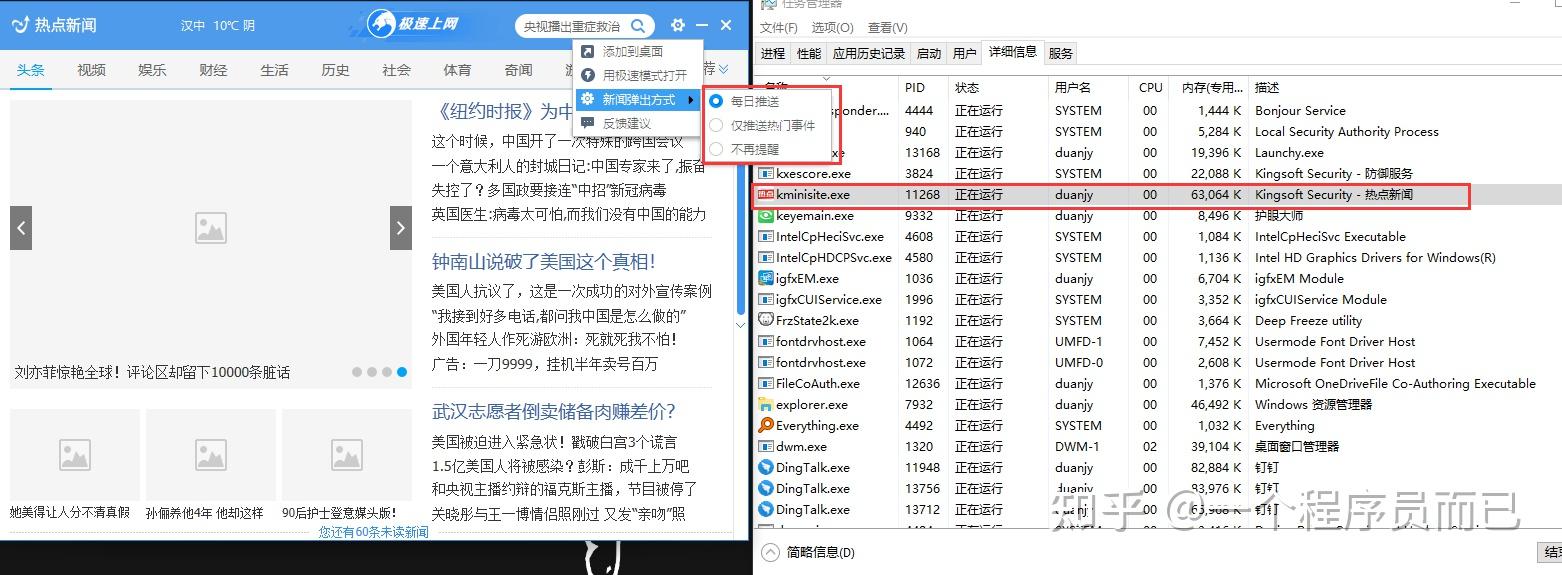This screenshot has width=1562, height=575.
Task: Open headline 武汉志愿者倒卖储备肉赚差价?
Action: click(x=554, y=412)
